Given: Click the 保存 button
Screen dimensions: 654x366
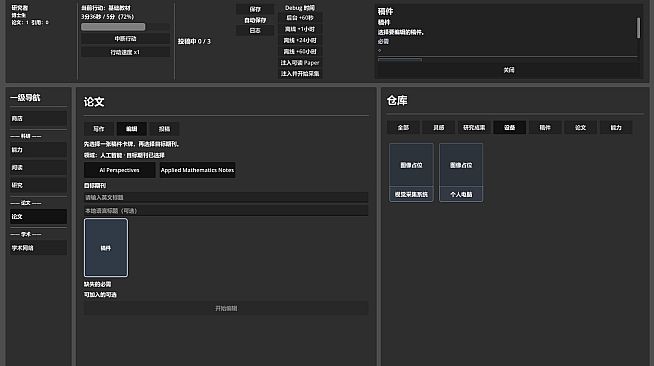Looking at the screenshot, I should [255, 9].
